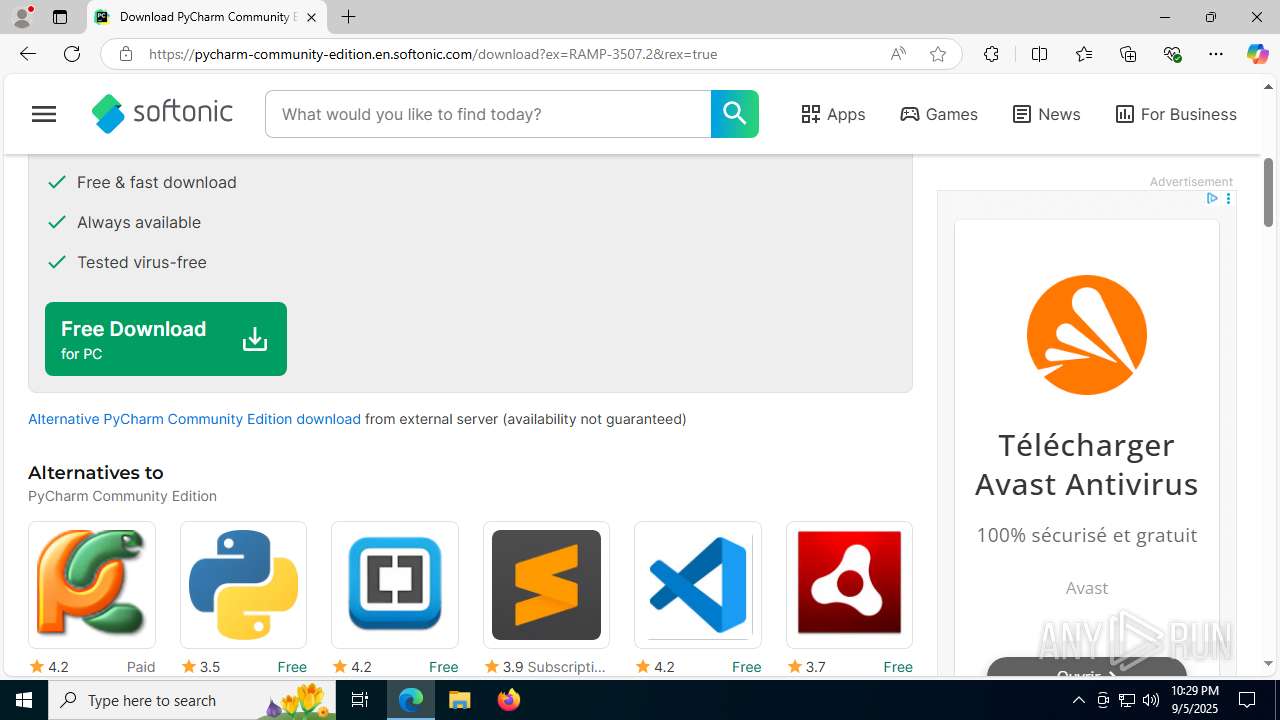Open the notification center icon
The width and height of the screenshot is (1280, 720).
[1248, 700]
